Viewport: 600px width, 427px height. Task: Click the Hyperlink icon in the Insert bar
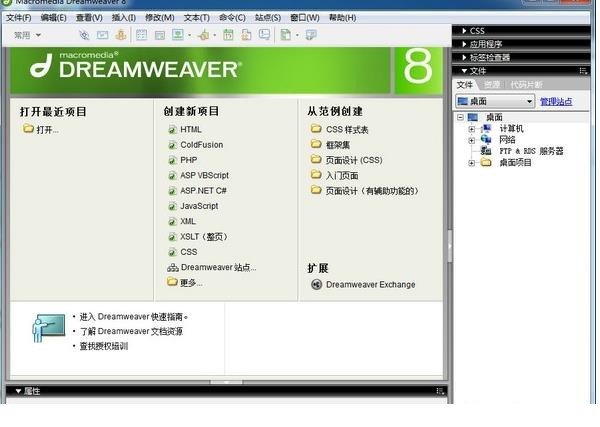(x=84, y=35)
